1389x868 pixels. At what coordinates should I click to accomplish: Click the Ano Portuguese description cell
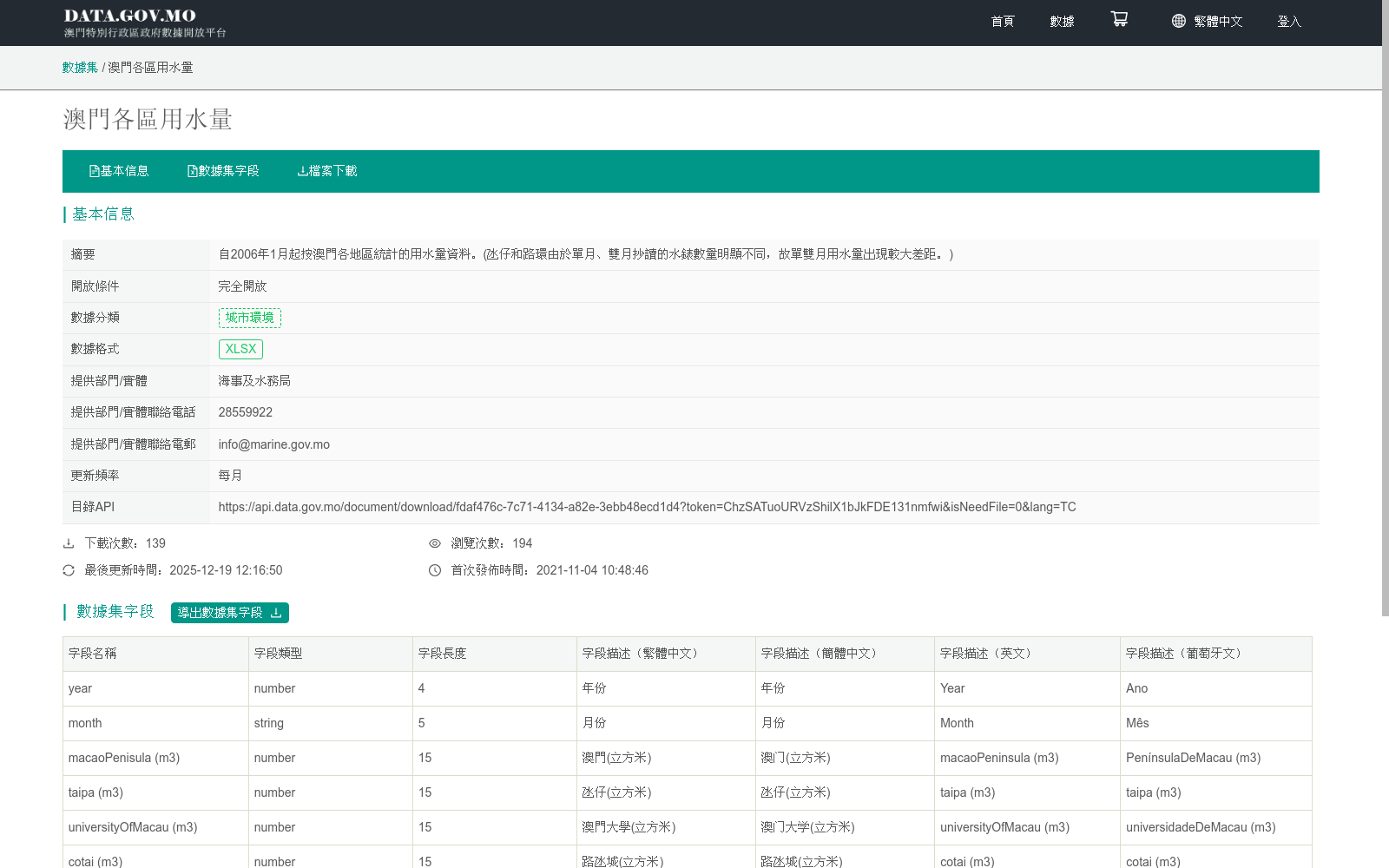coord(1216,688)
